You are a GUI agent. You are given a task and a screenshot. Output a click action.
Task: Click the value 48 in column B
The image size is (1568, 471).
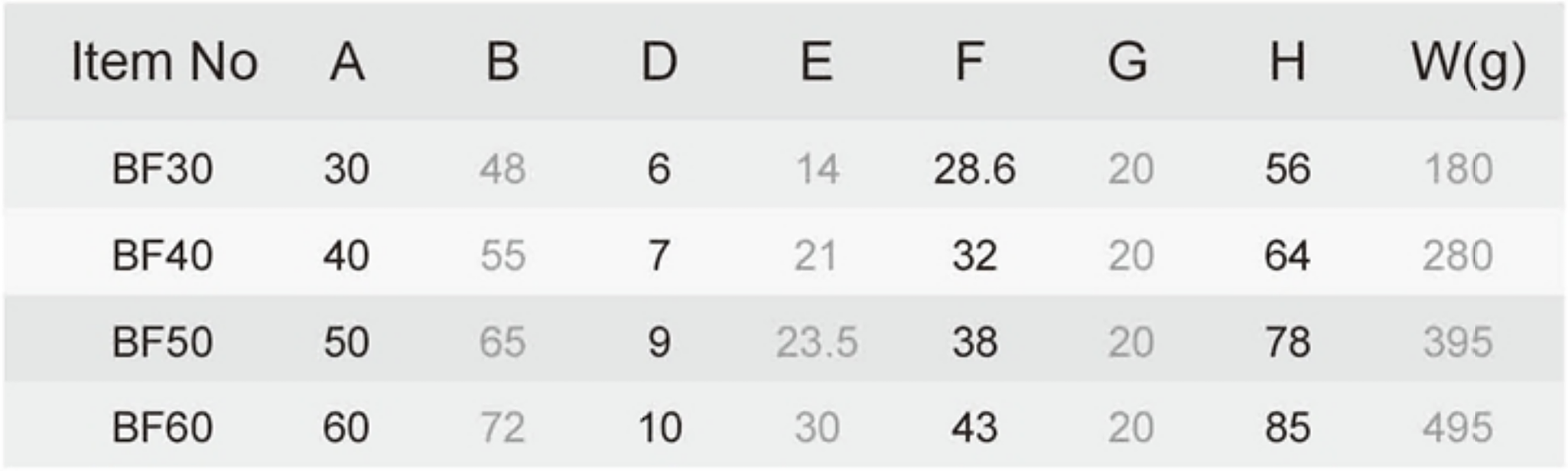click(x=503, y=168)
